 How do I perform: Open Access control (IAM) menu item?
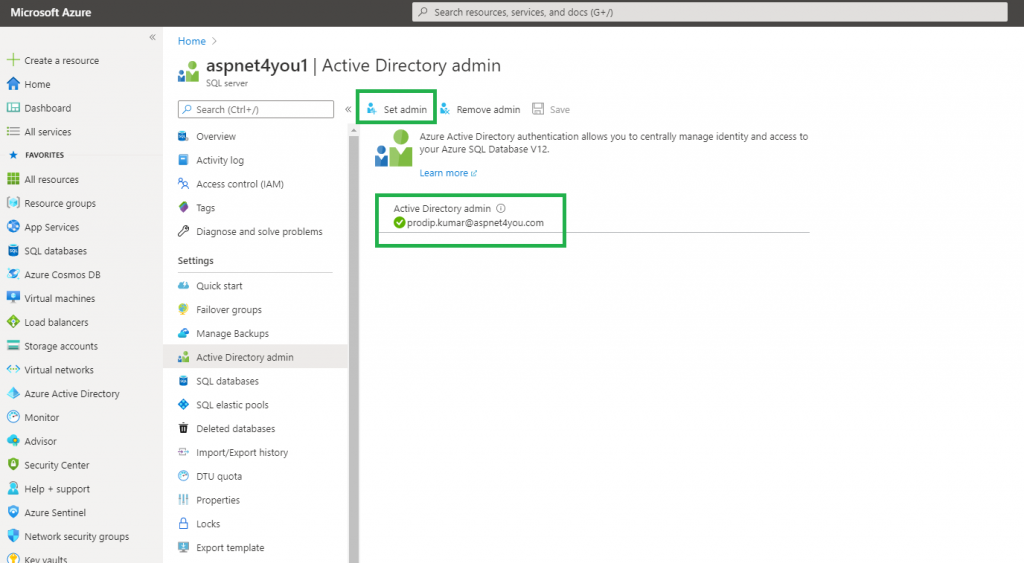pos(240,184)
